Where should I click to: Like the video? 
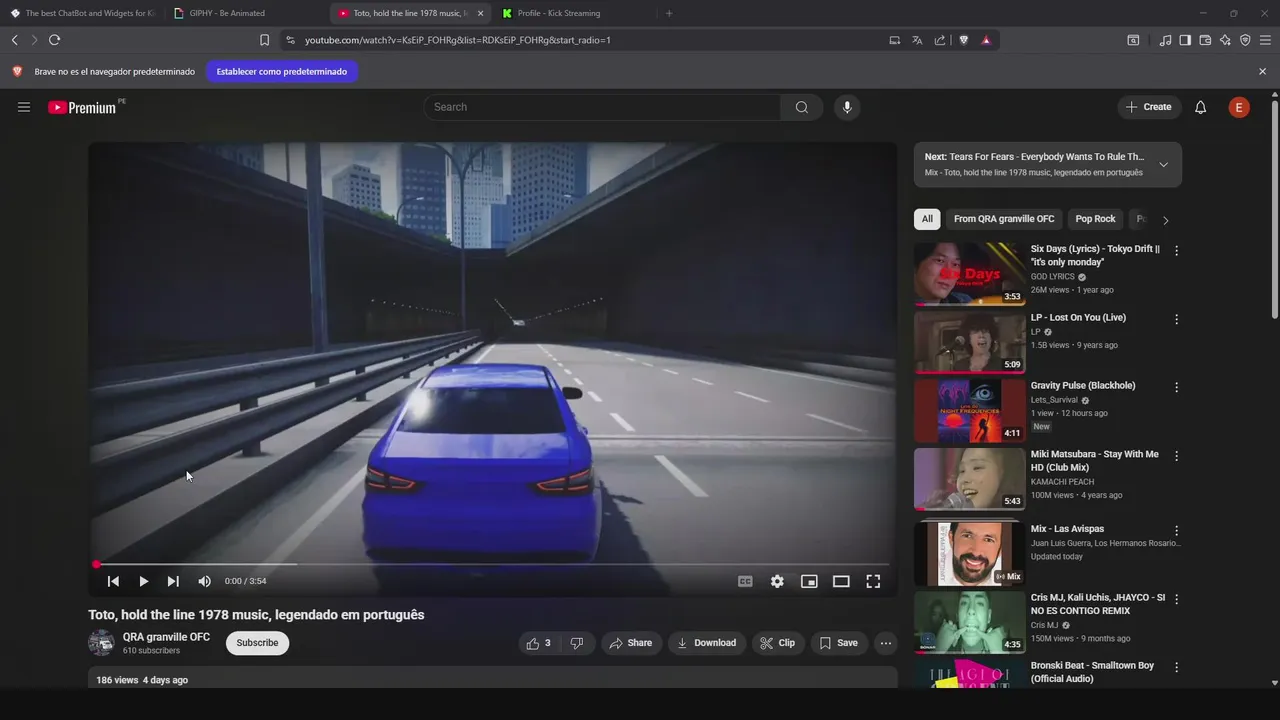pos(539,643)
